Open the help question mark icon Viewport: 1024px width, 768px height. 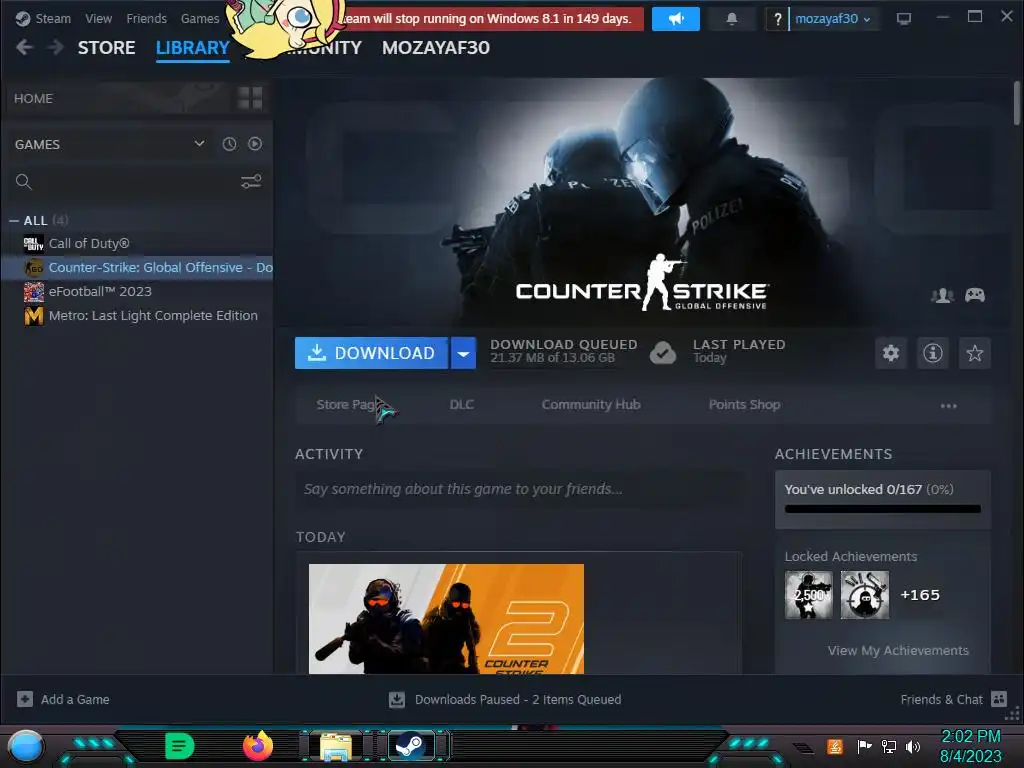click(x=776, y=19)
